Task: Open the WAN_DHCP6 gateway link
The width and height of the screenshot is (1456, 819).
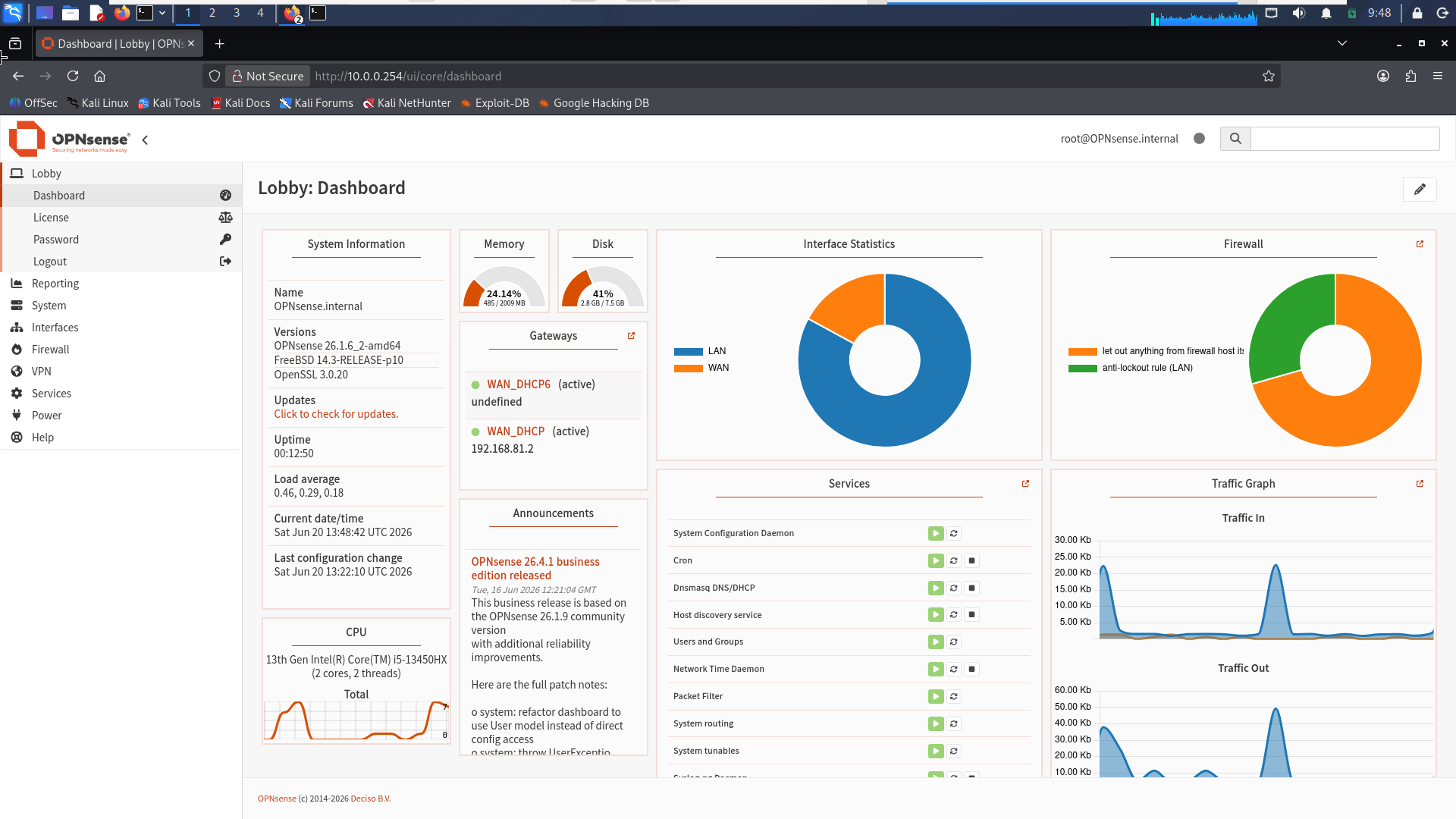Action: tap(519, 384)
